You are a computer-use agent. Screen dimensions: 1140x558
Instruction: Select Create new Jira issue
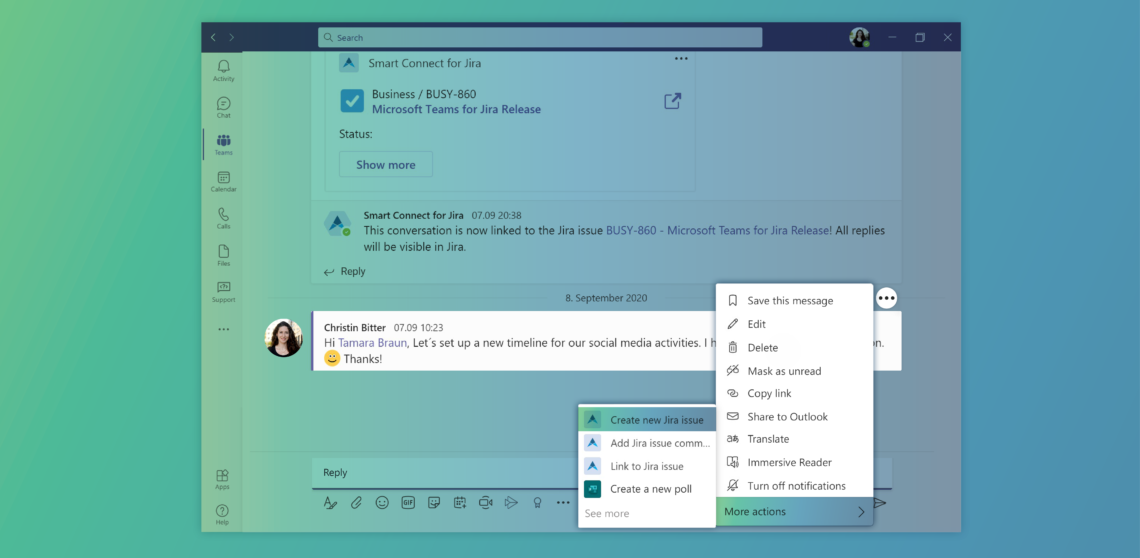[656, 420]
